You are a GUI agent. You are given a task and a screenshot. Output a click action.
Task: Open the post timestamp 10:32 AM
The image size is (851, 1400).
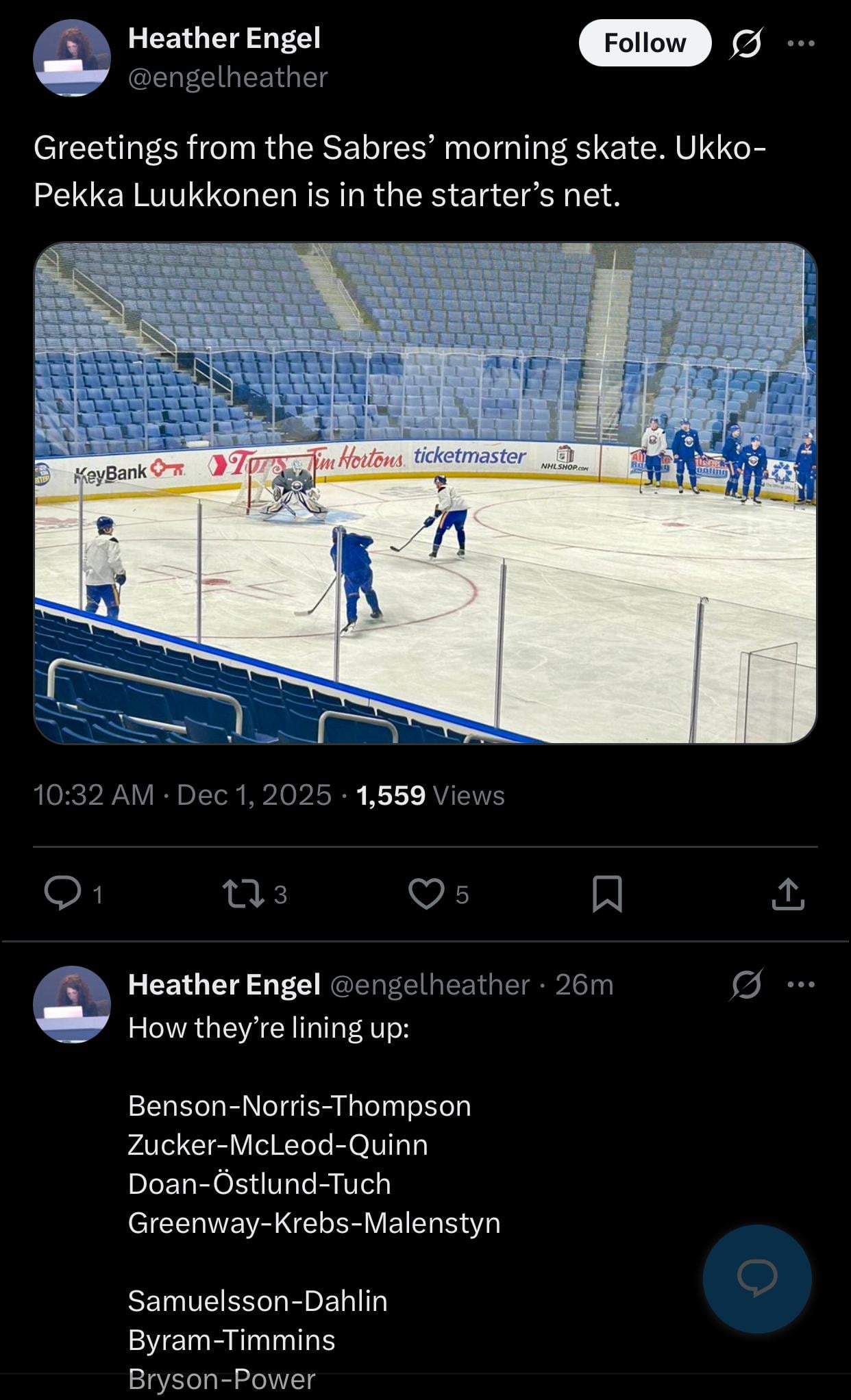tap(93, 795)
